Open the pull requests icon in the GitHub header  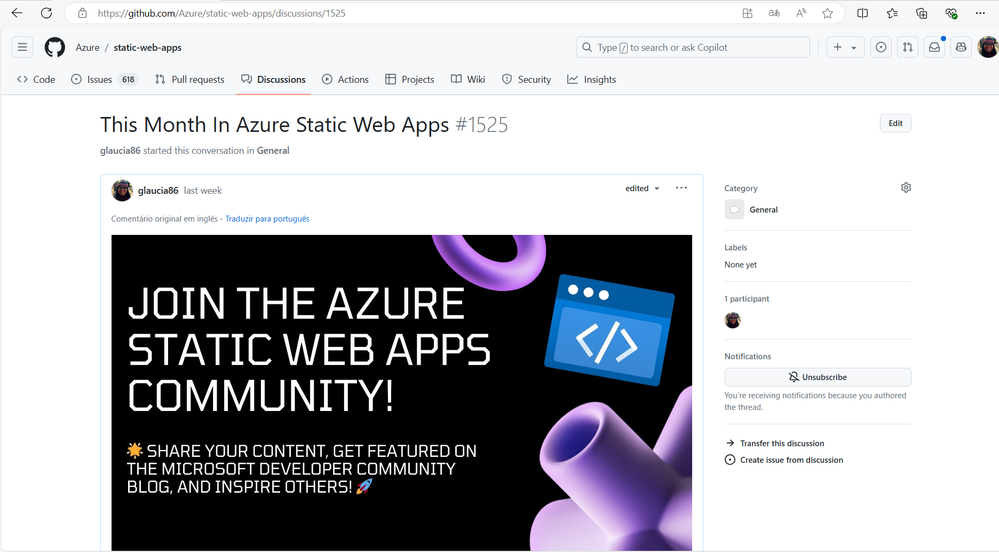908,47
